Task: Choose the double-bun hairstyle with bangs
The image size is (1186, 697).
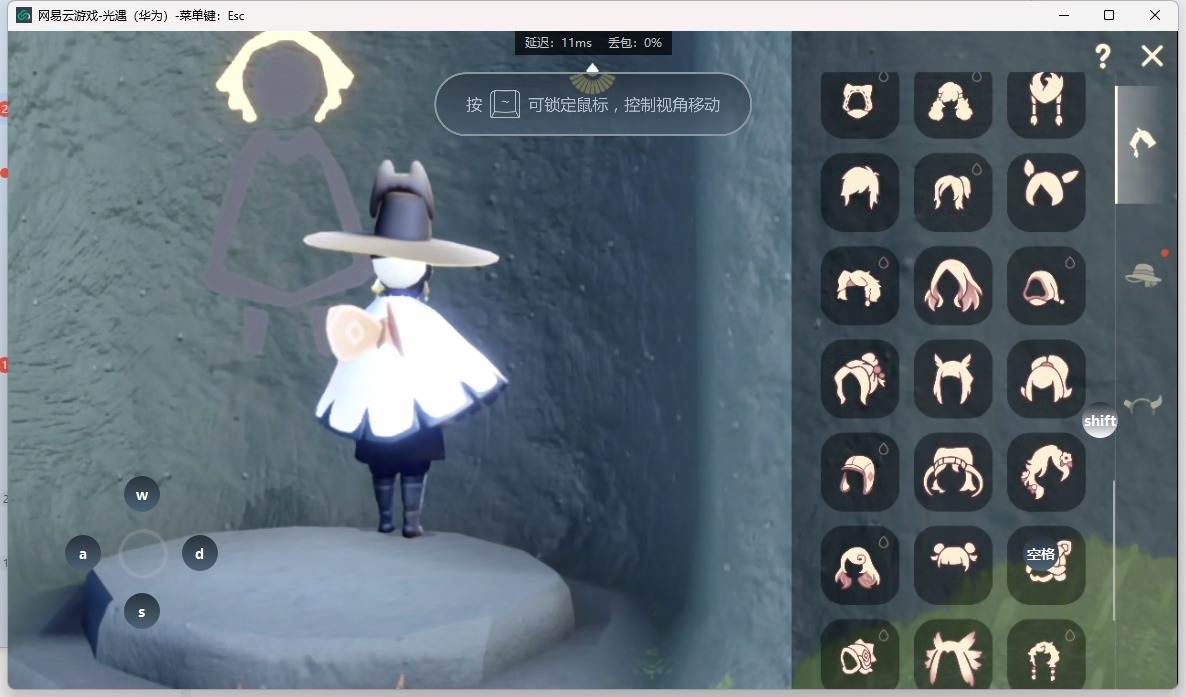Action: (x=952, y=565)
